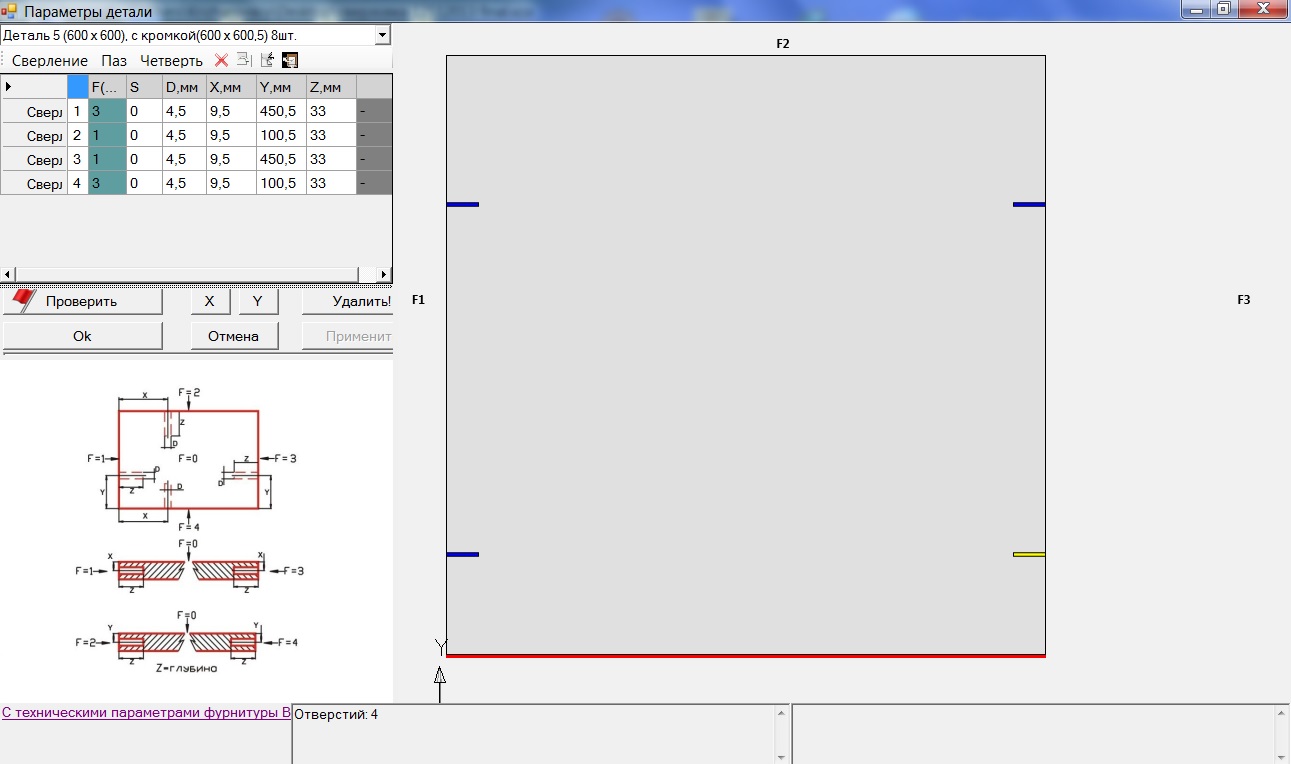
Task: Click the Отмена button
Action: coord(233,336)
